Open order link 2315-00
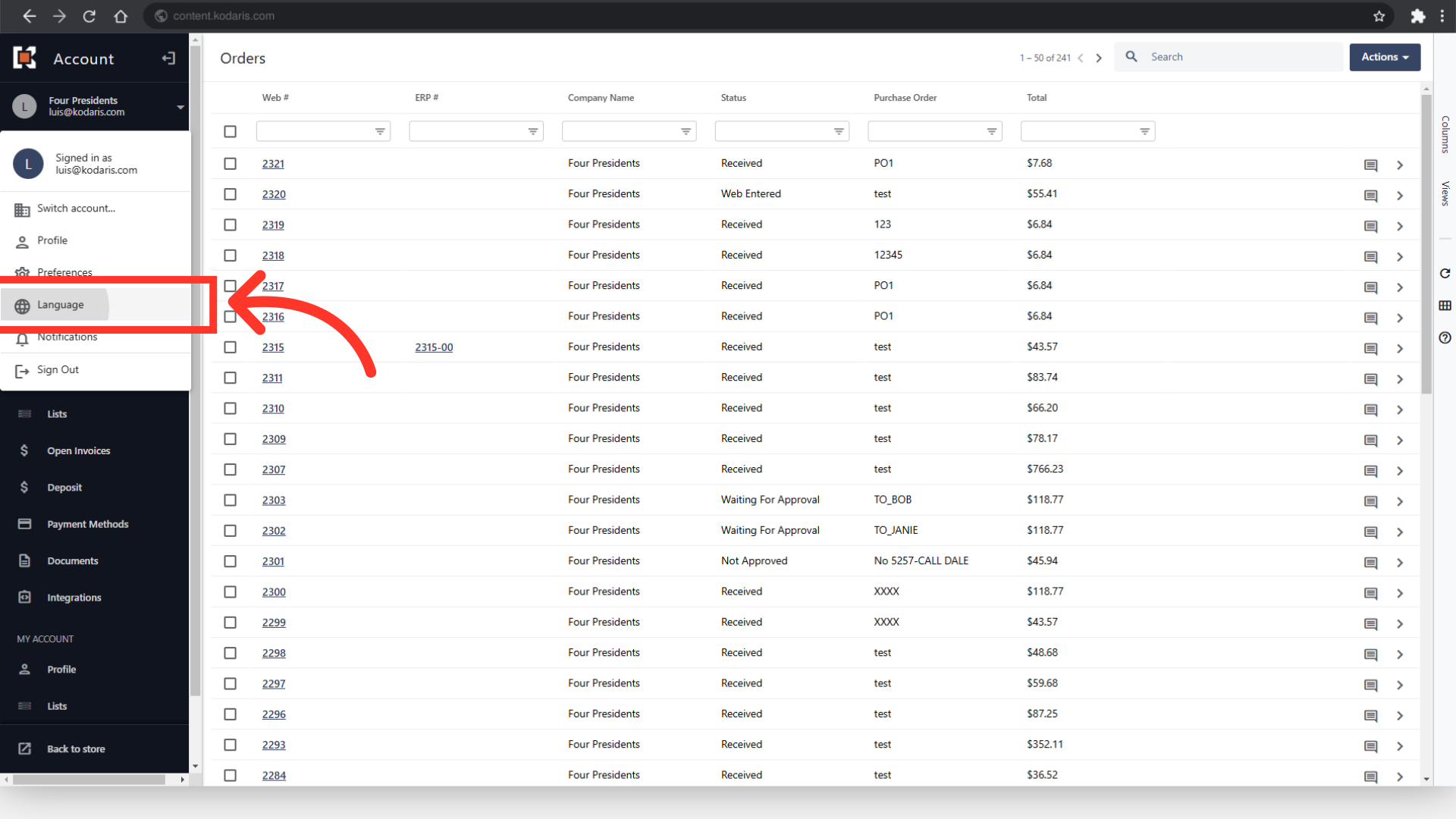 [434, 347]
